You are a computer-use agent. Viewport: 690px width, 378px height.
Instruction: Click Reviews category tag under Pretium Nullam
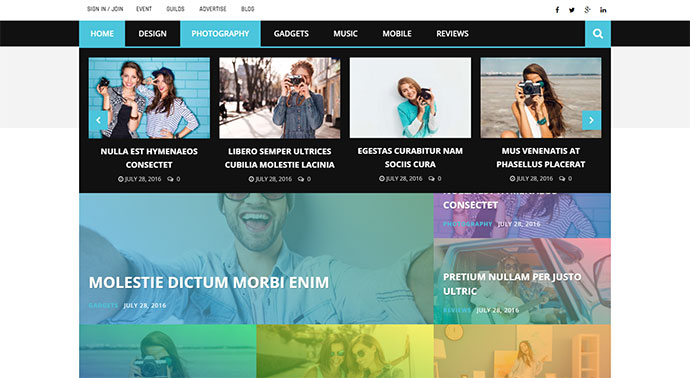457,310
